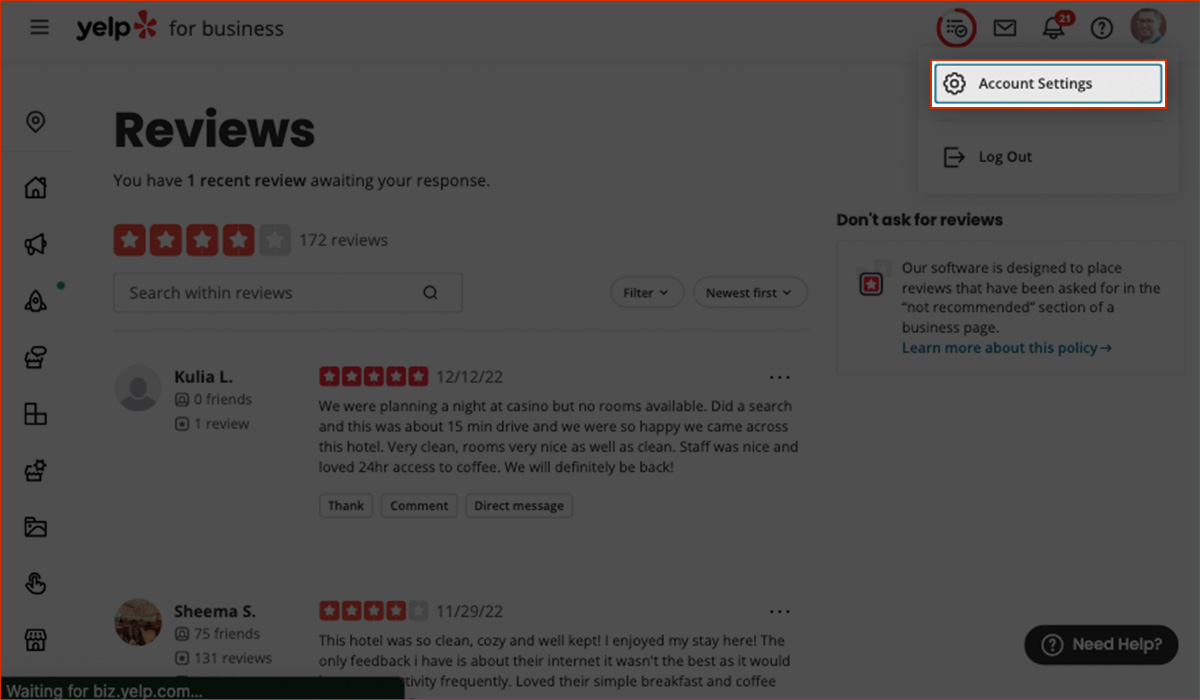Click the 75 friends text
The width and height of the screenshot is (1200, 700).
[x=227, y=633]
